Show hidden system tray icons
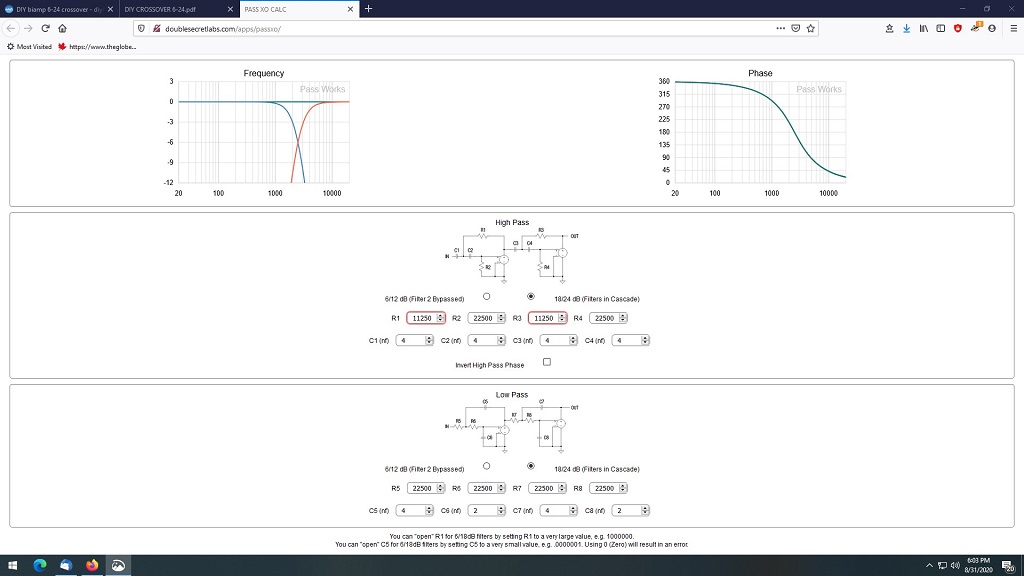Image resolution: width=1024 pixels, height=576 pixels. click(929, 566)
